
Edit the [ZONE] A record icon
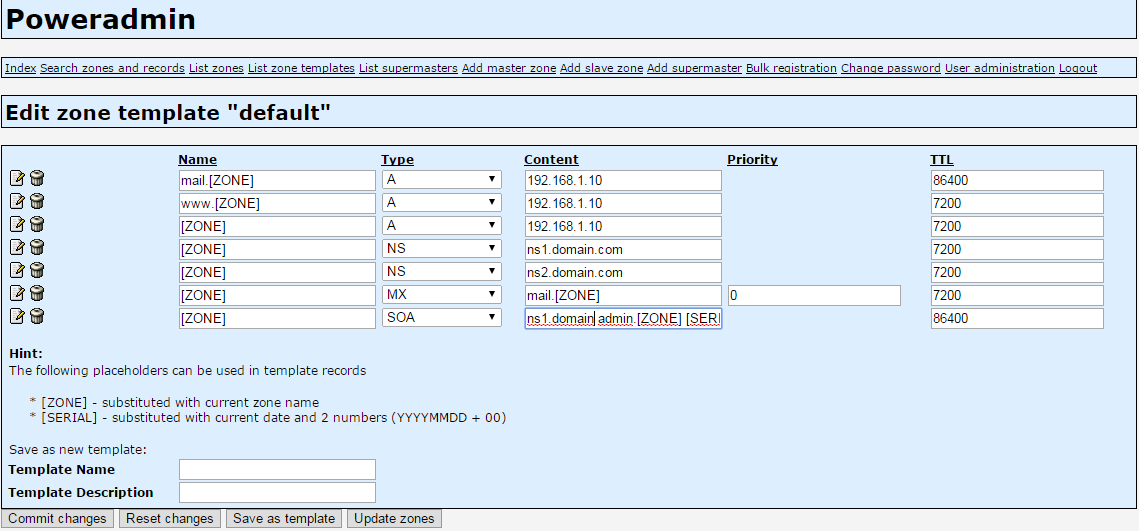[17, 225]
